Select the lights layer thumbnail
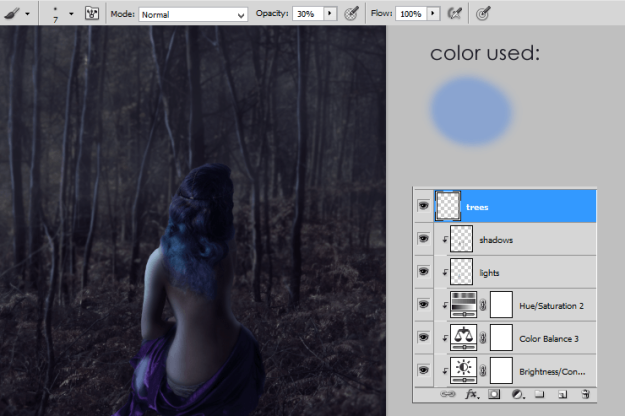This screenshot has width=625, height=416. coord(462,272)
